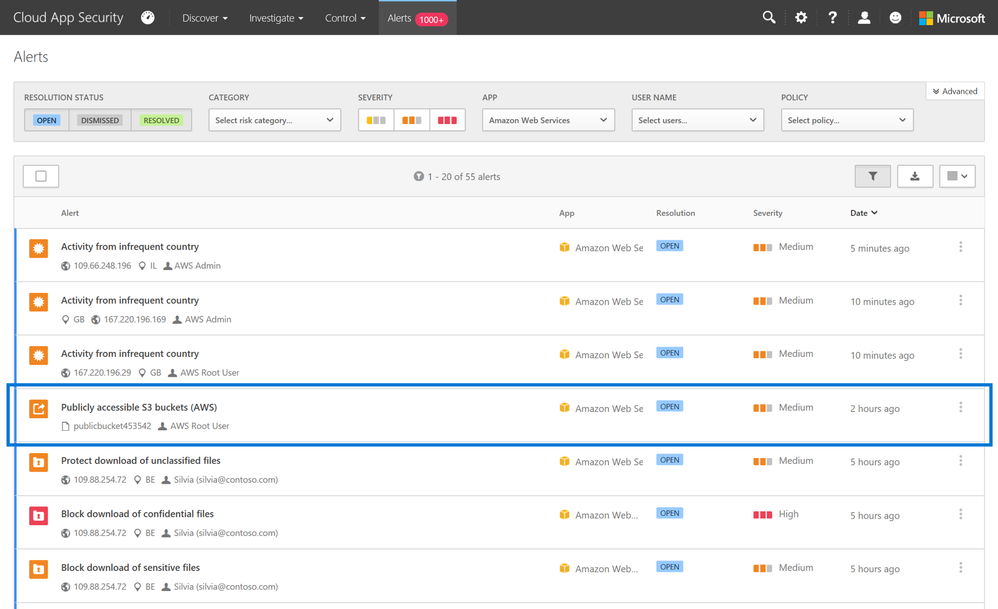Viewport: 998px width, 609px height.
Task: Click the Severity column header
Action: click(768, 213)
